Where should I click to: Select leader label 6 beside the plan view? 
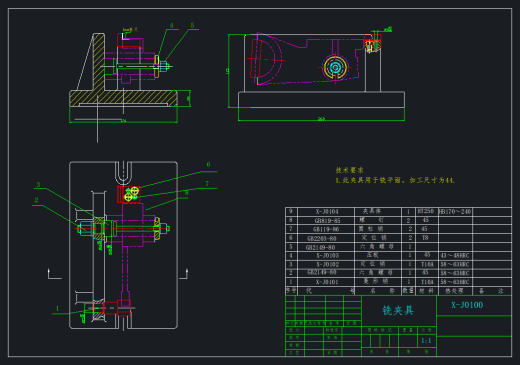tap(208, 165)
